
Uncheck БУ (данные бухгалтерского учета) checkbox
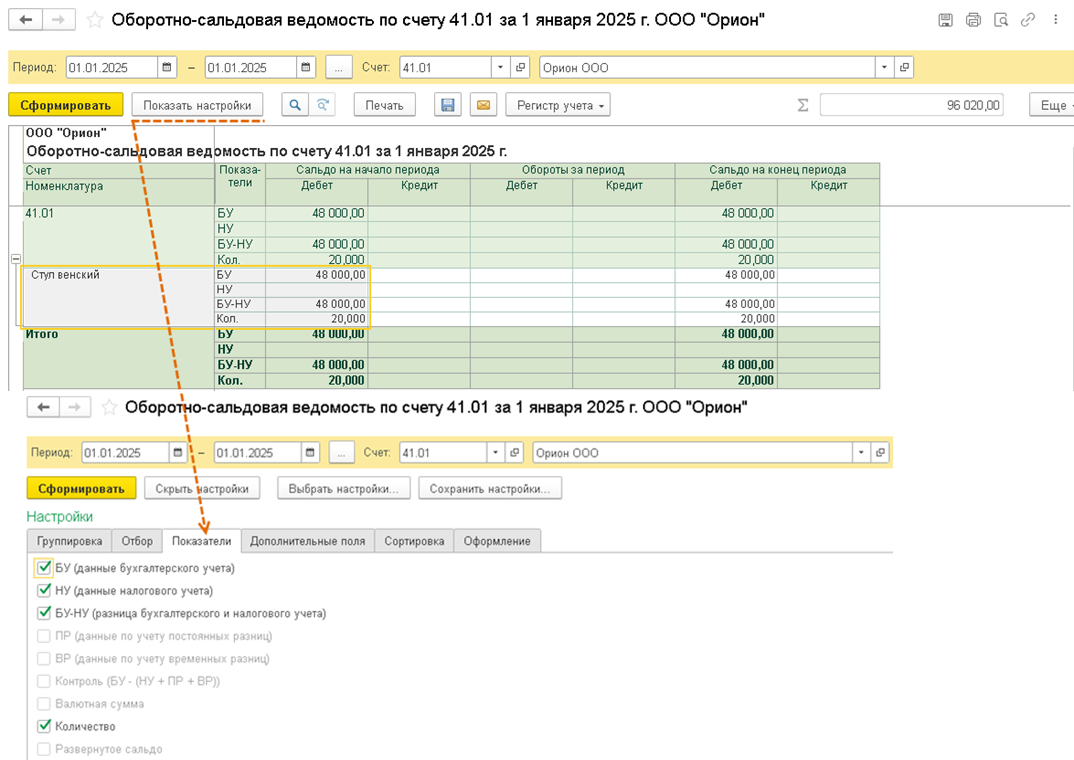click(43, 568)
